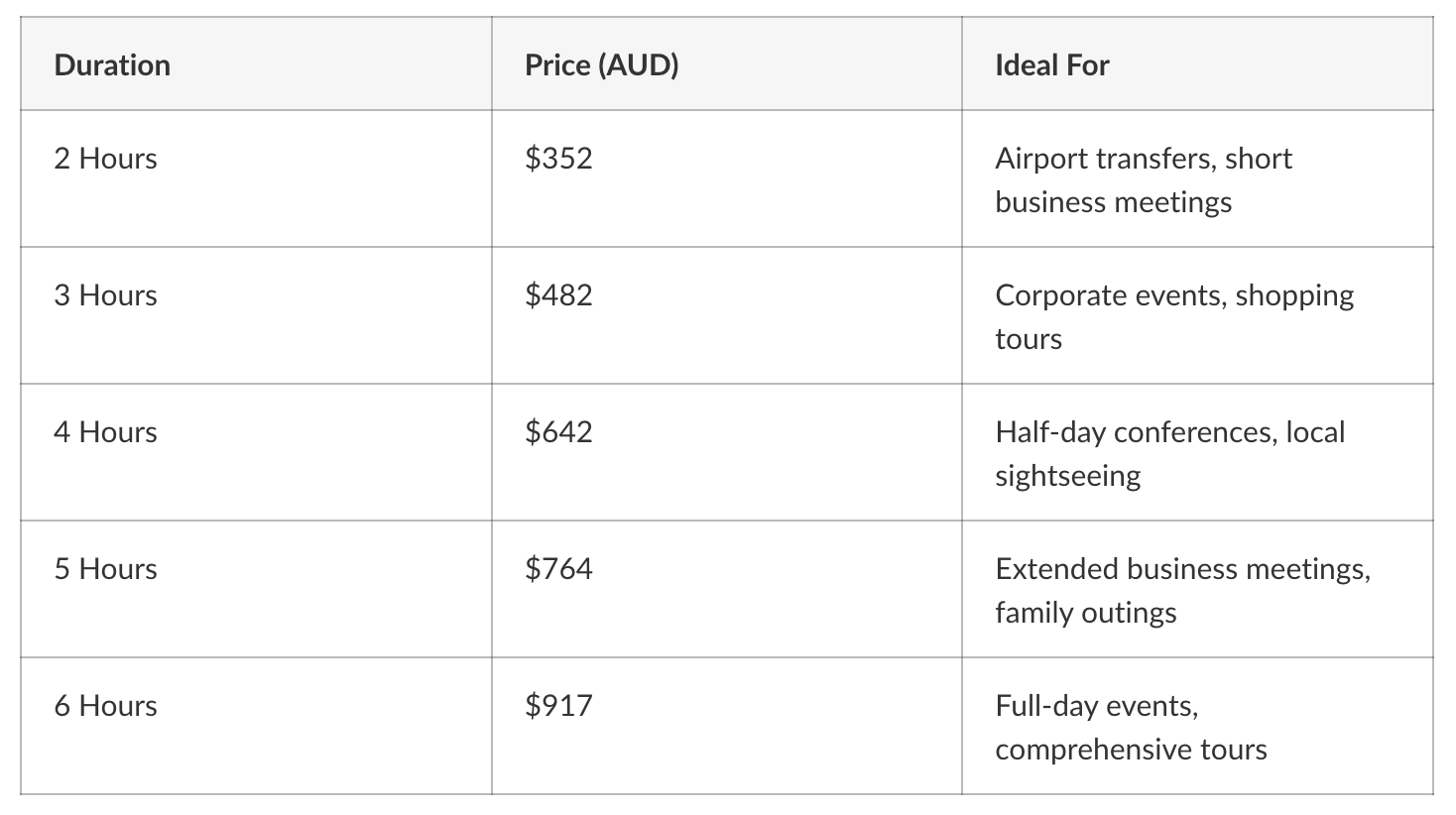
Task: Click the word sightseeing in the table
Action: [1068, 476]
